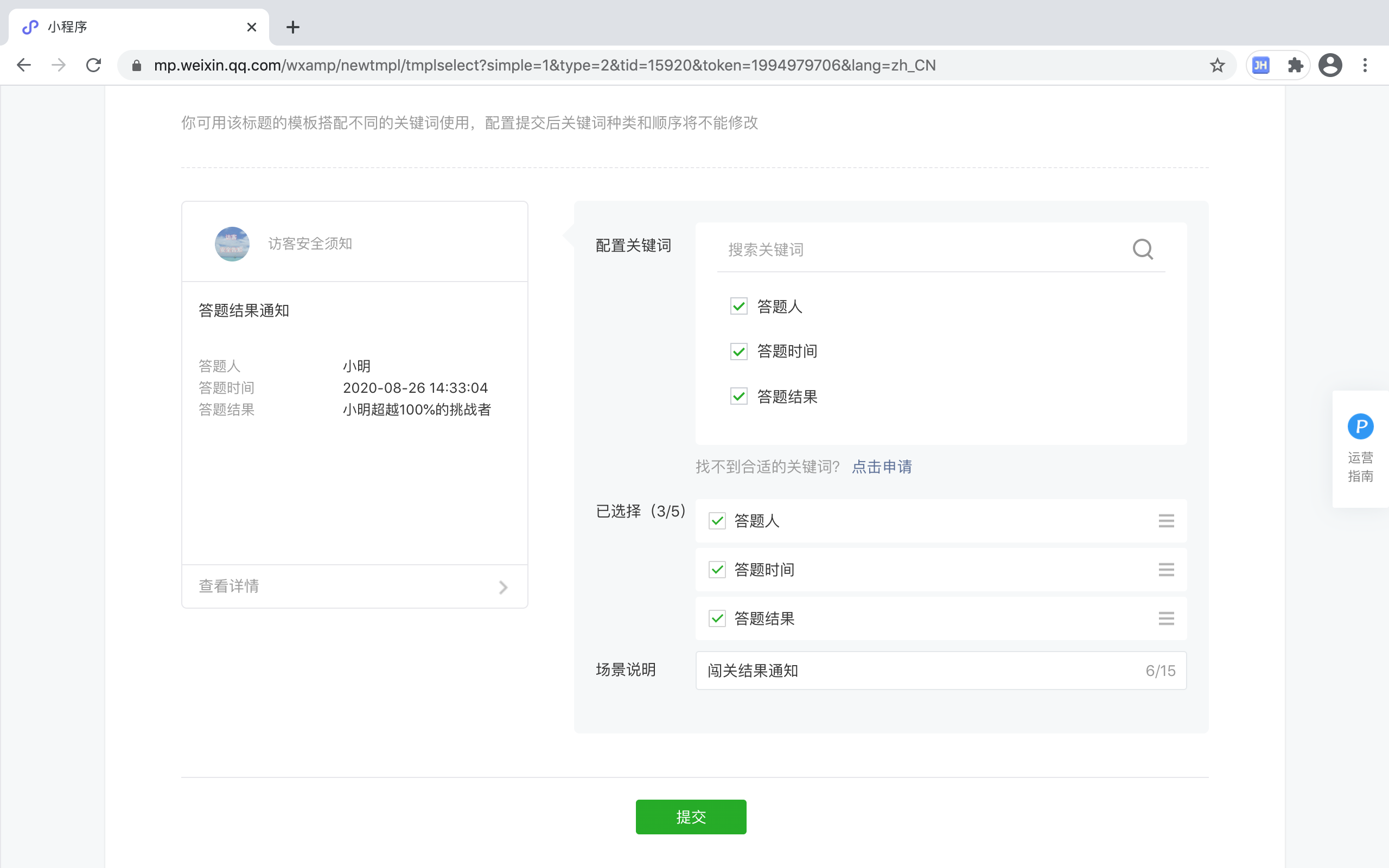Click the 场景说明 text input field
Image resolution: width=1389 pixels, height=868 pixels.
pyautogui.click(x=919, y=671)
